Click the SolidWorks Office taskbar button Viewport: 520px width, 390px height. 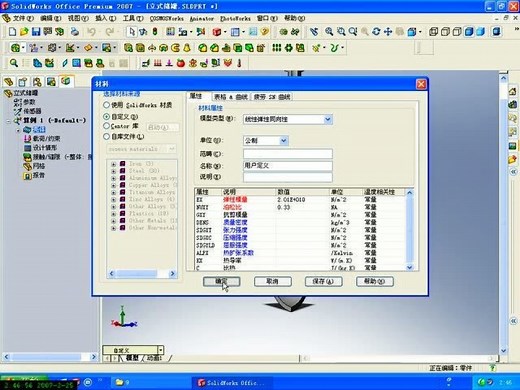click(232, 383)
